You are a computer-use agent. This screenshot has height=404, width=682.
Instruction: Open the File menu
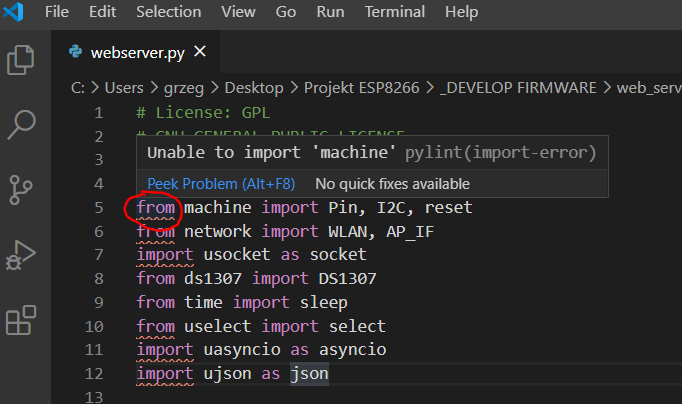pyautogui.click(x=57, y=12)
